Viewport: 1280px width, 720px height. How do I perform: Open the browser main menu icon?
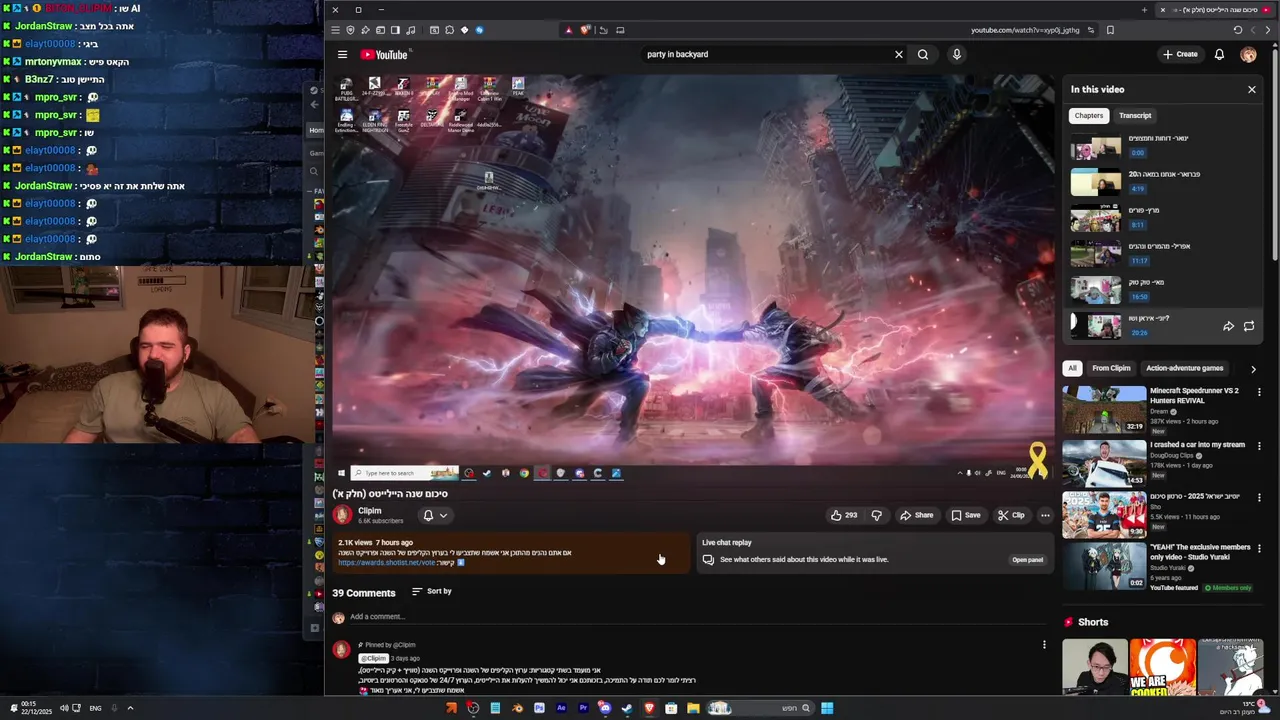coord(335,30)
